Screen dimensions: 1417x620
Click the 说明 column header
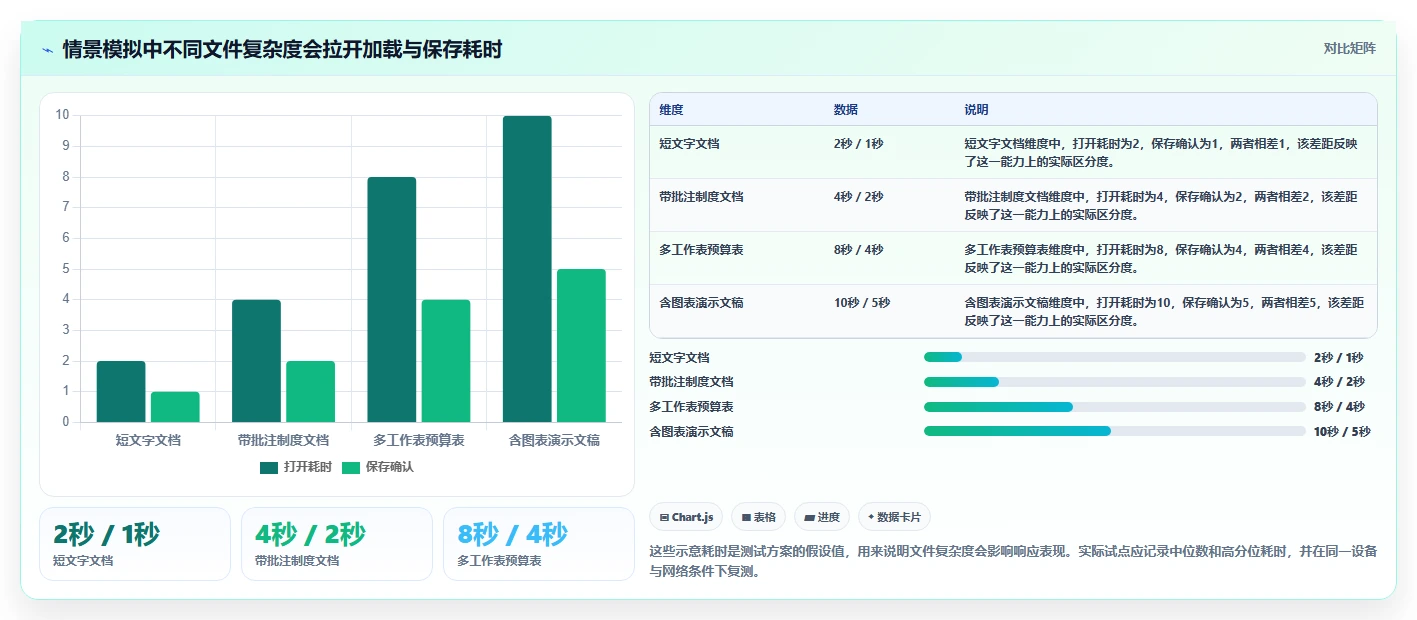(x=976, y=109)
